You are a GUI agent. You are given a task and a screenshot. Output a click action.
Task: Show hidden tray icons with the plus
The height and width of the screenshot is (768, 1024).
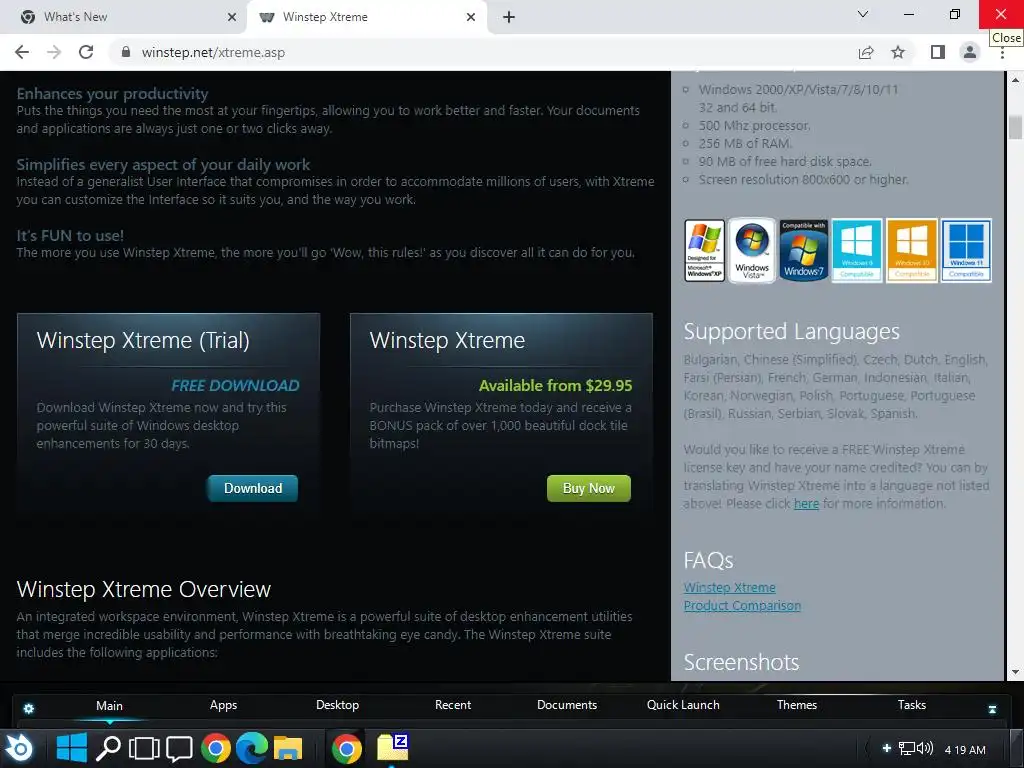tap(886, 748)
